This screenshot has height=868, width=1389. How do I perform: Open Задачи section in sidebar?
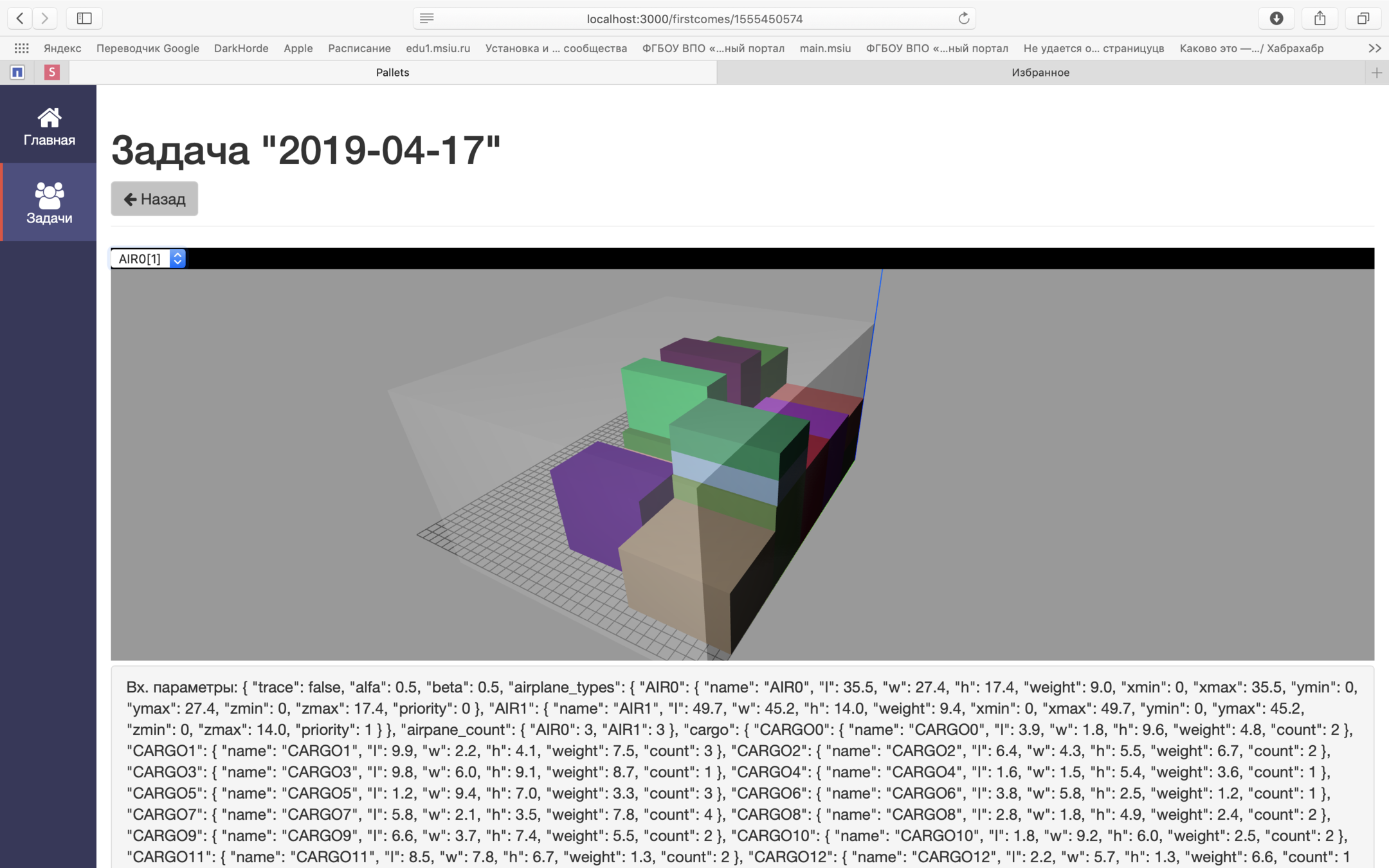tap(49, 203)
